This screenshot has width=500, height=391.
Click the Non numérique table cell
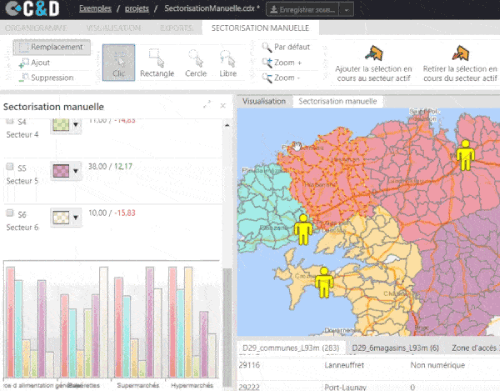tap(438, 365)
